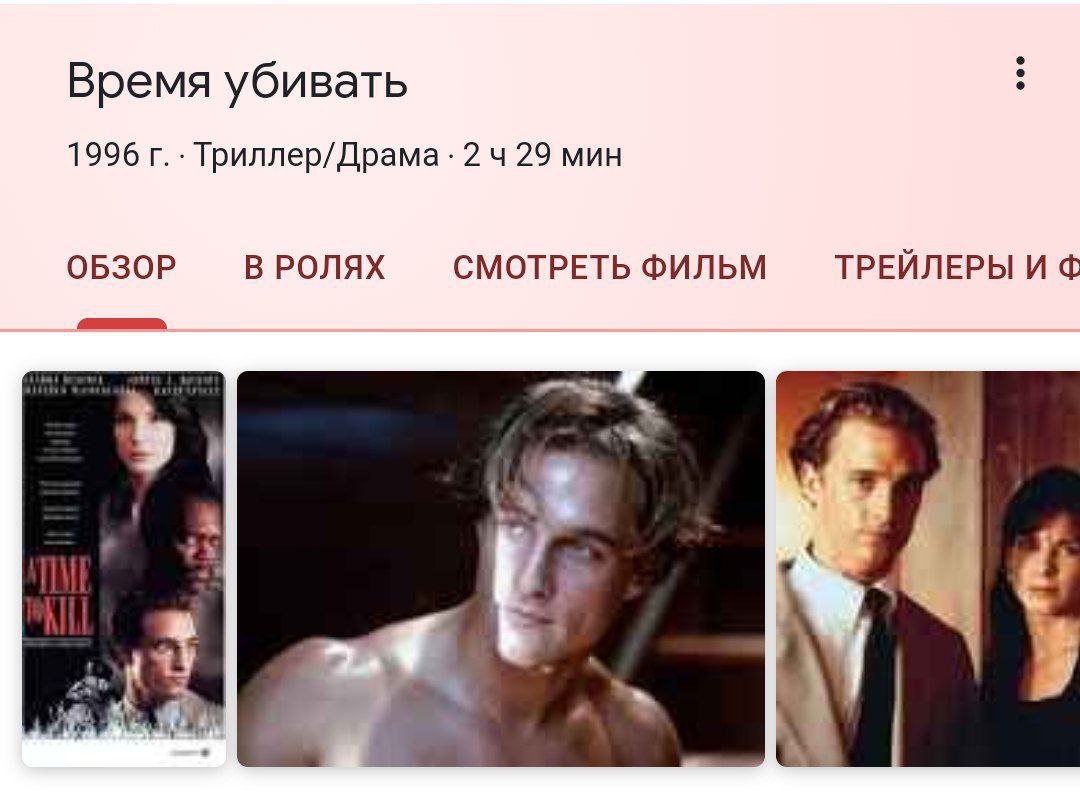
Task: Click the white bottom strip of the poster
Action: [124, 752]
